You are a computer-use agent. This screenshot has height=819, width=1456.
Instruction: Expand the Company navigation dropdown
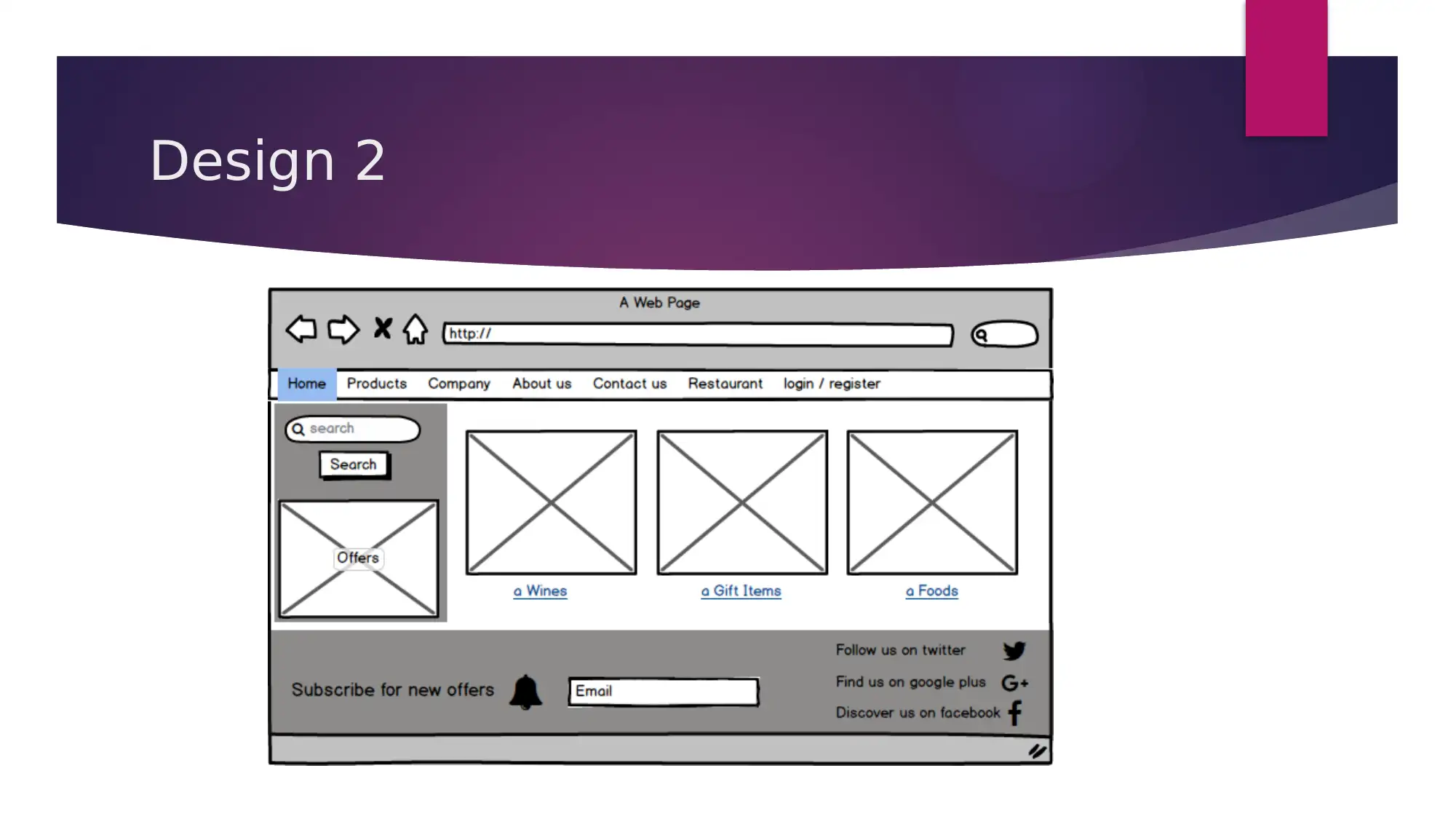(459, 383)
